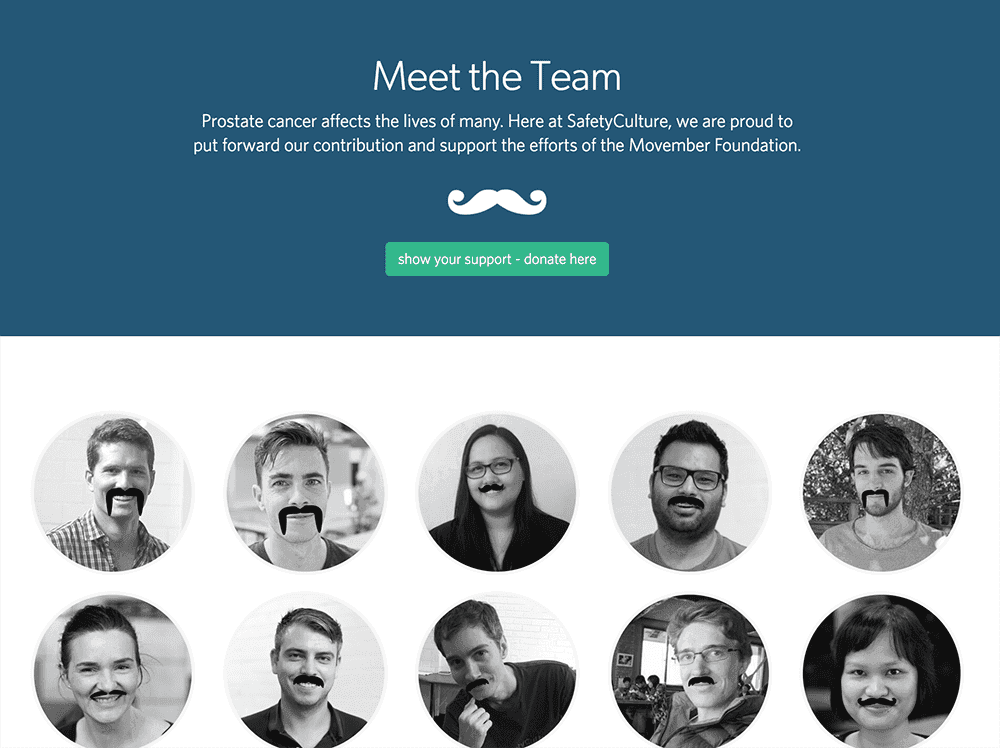Click thin mustache on bob-haired woman
Viewport: 1000px width, 748px height.
[x=878, y=702]
